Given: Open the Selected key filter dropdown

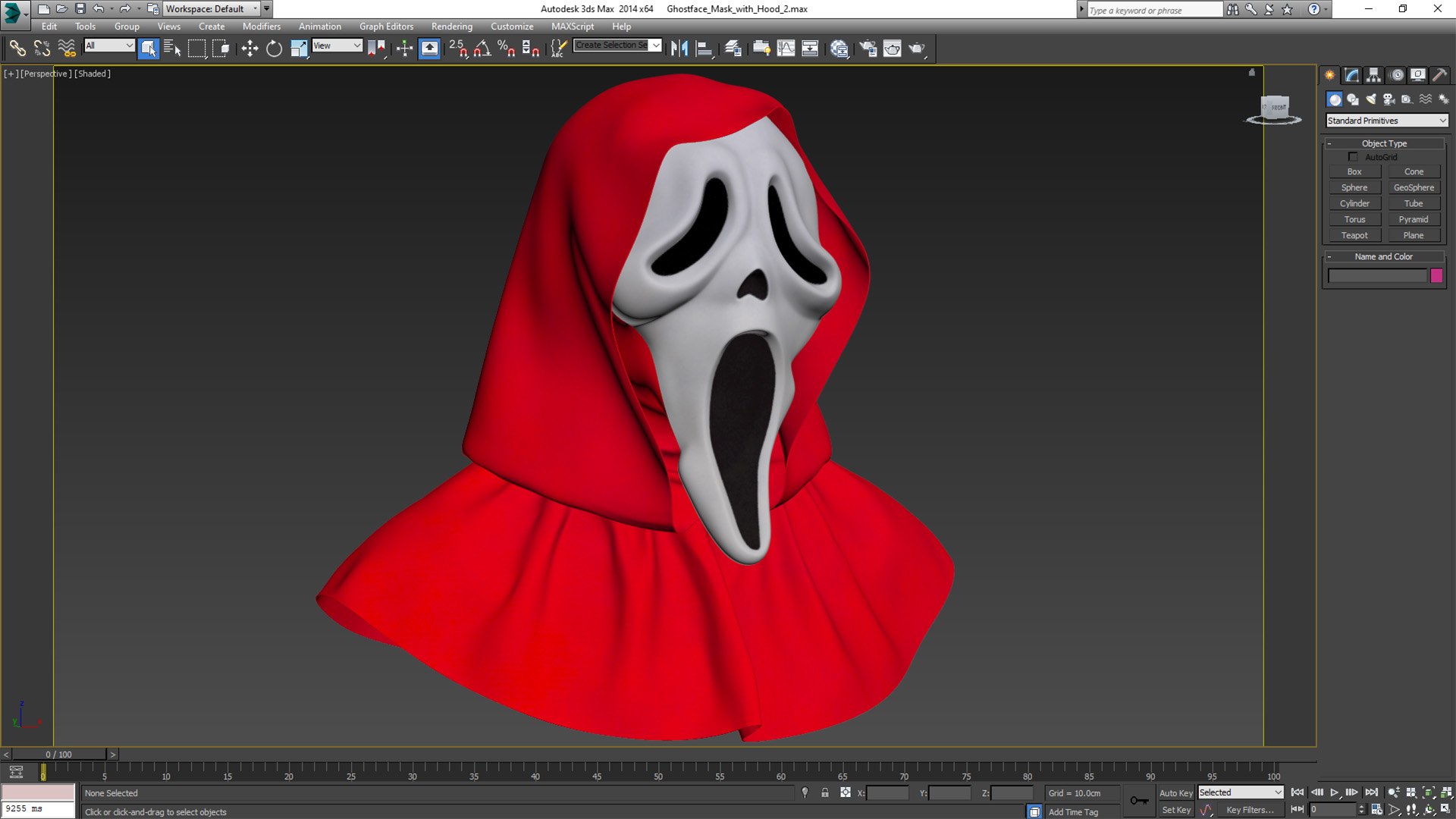Looking at the screenshot, I should pos(1241,792).
